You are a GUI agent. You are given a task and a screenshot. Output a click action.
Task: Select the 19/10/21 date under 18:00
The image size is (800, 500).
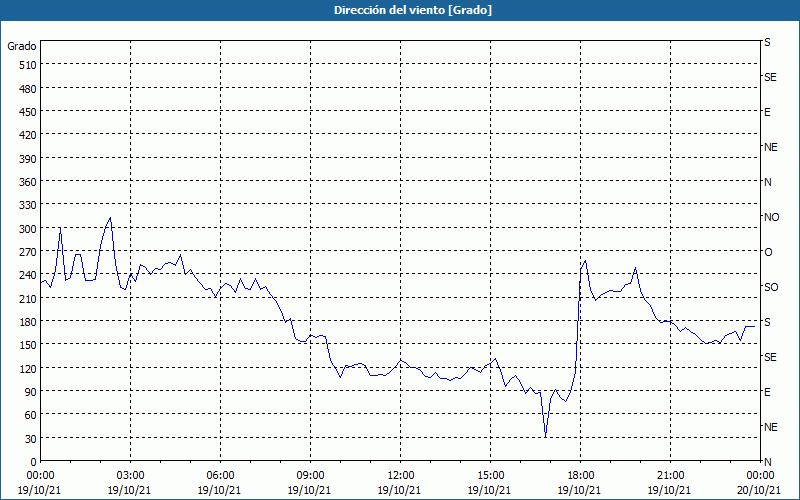coord(579,490)
